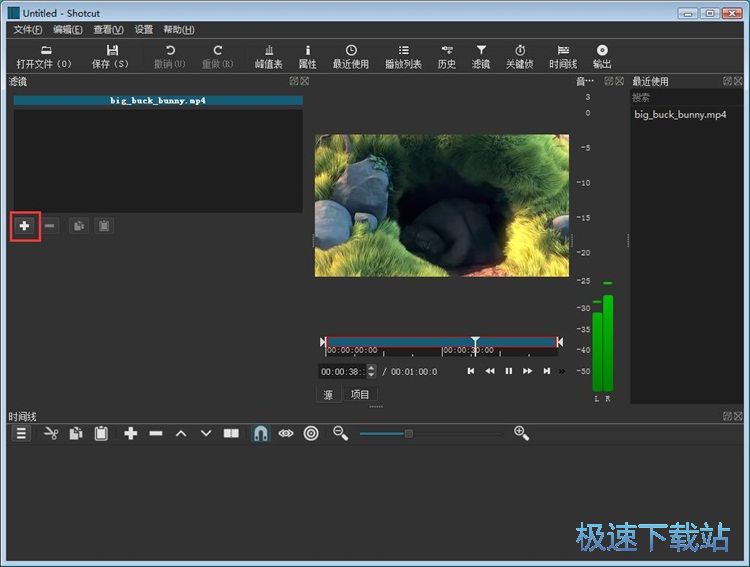Open the timeline hamburger menu
The image size is (750, 567).
click(x=21, y=433)
